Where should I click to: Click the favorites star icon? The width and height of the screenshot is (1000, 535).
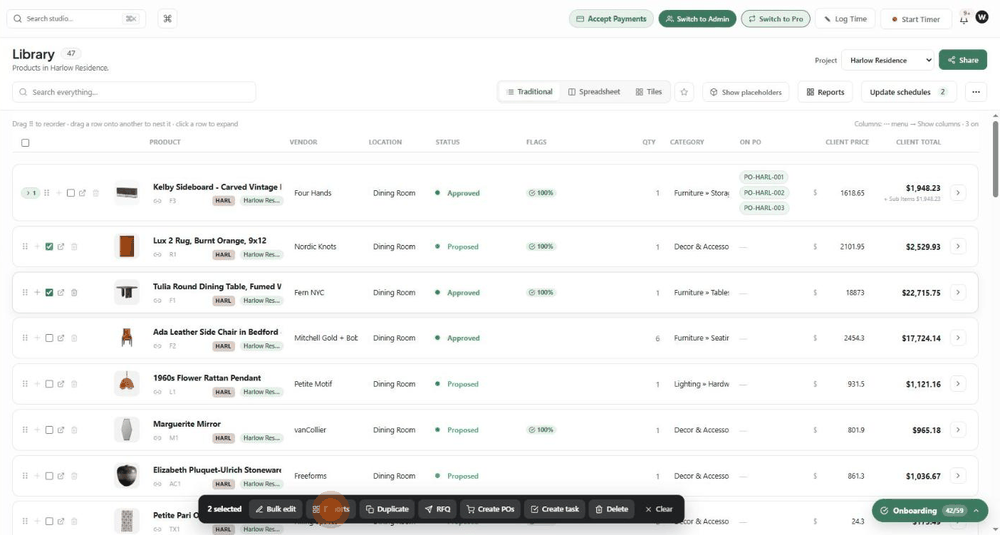[x=684, y=92]
